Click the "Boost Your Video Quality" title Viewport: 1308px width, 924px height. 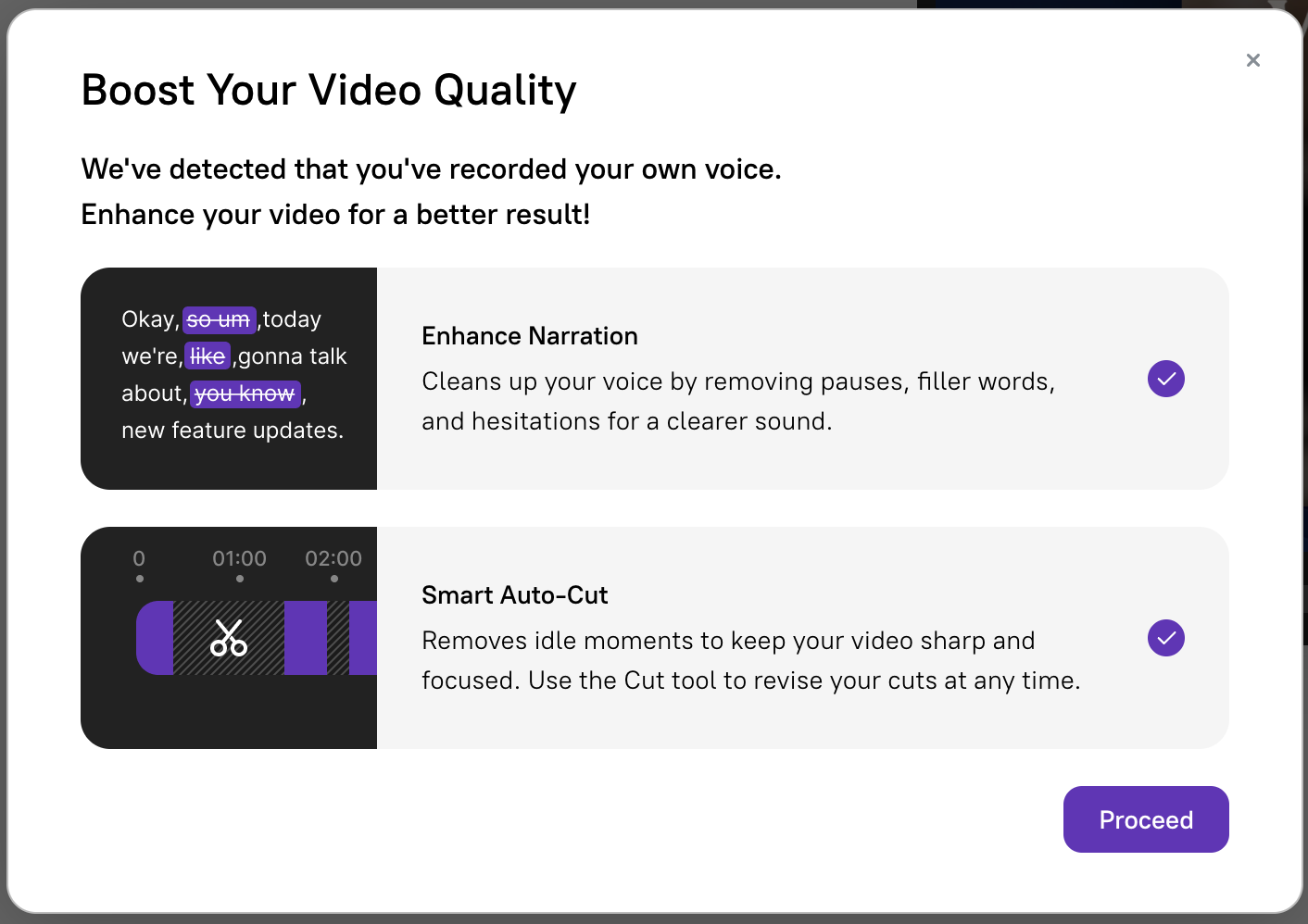point(329,91)
